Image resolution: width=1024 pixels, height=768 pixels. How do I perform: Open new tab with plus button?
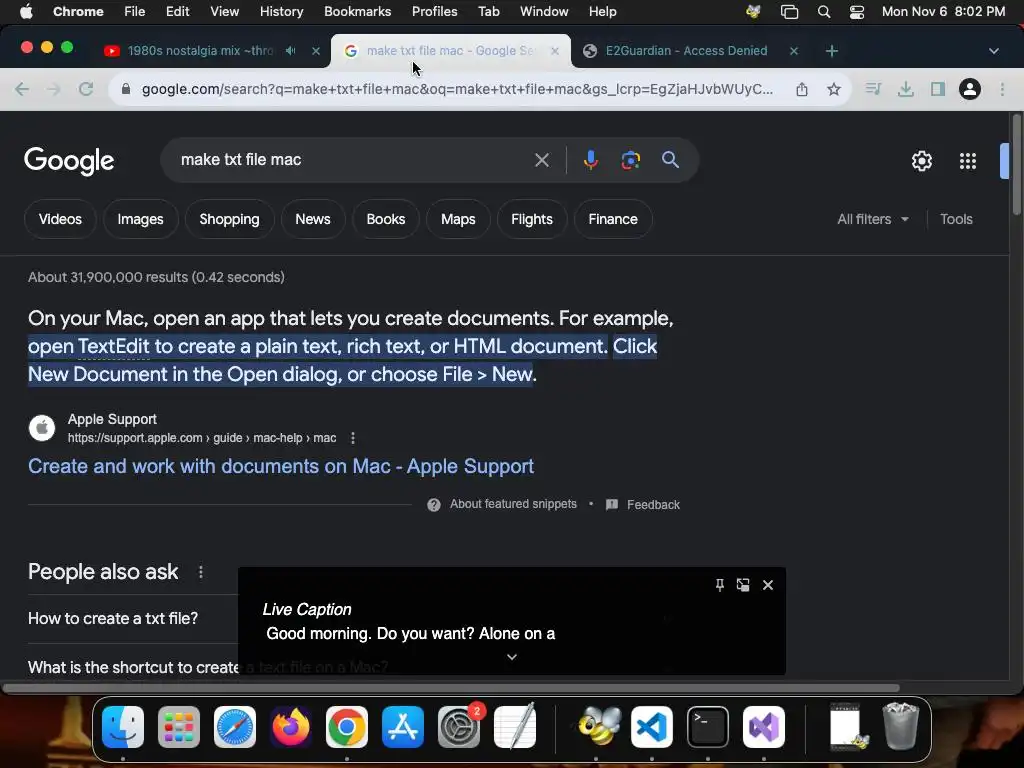click(x=831, y=51)
